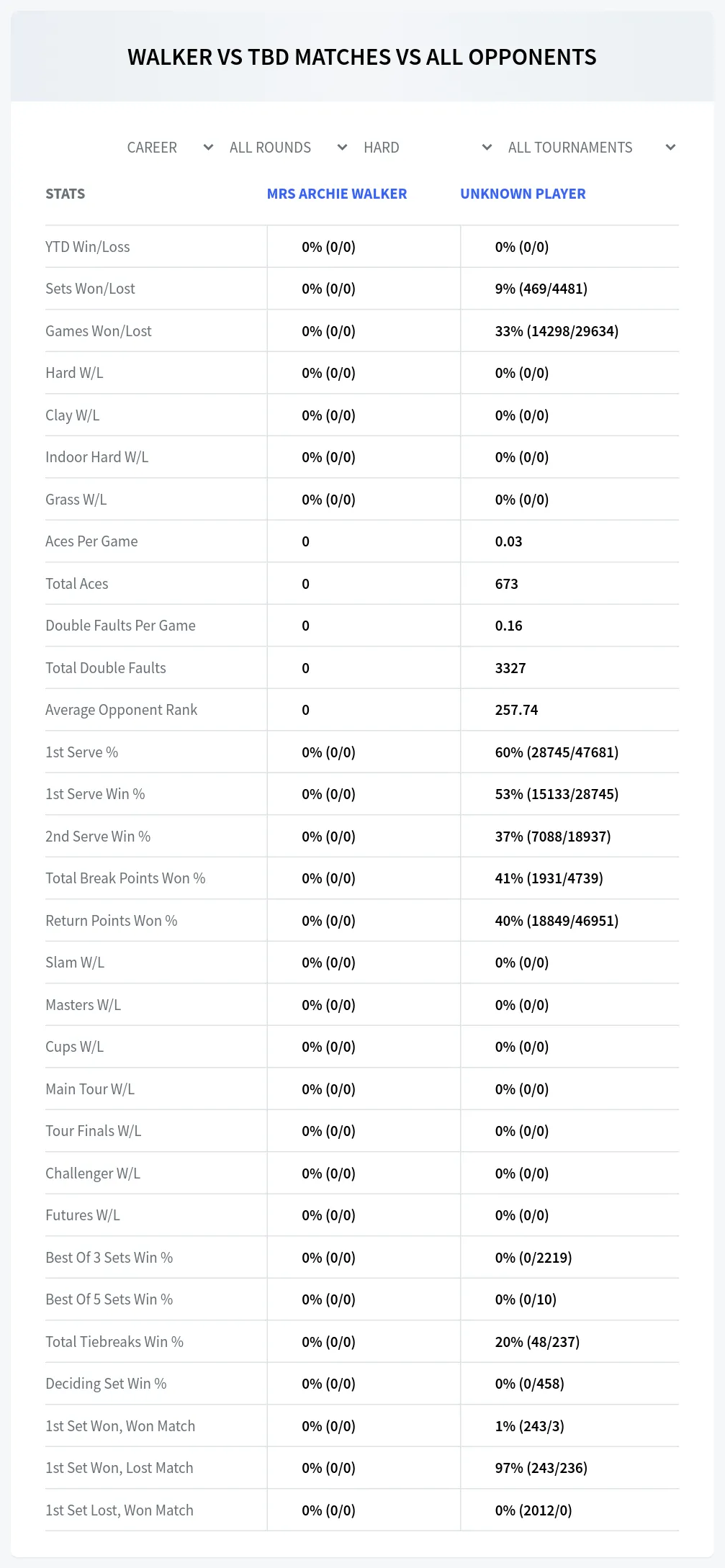This screenshot has height=1568, width=725.
Task: Select the Deciding Set Win % row label
Action: 106,1384
